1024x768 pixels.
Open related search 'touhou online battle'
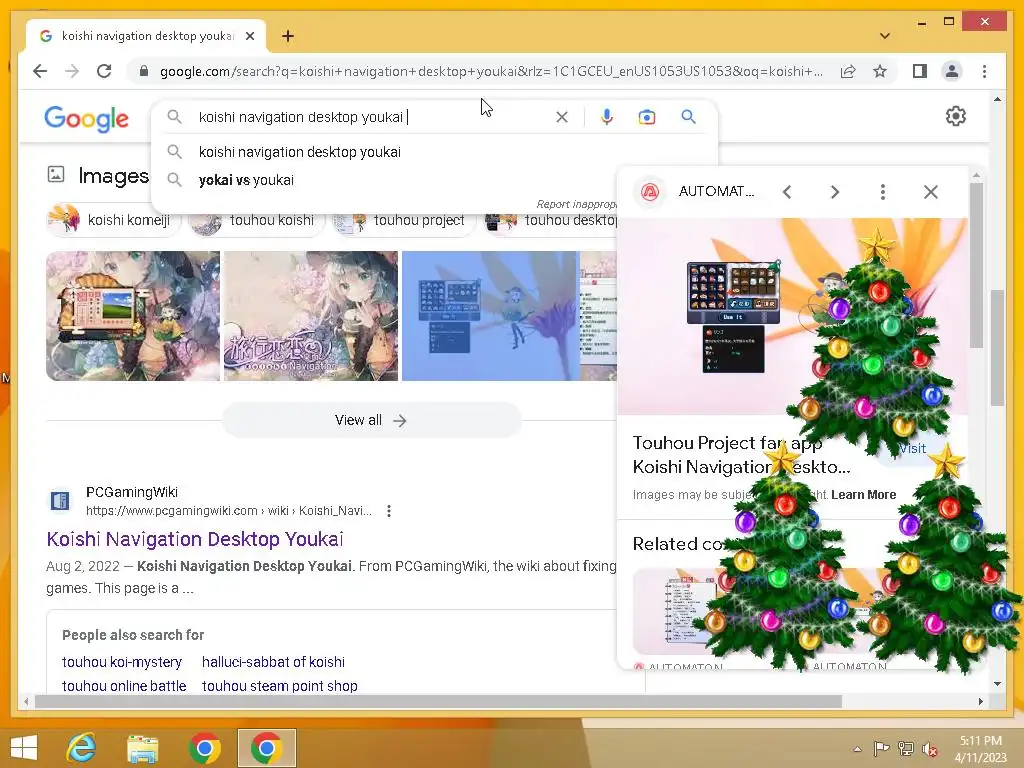click(124, 686)
